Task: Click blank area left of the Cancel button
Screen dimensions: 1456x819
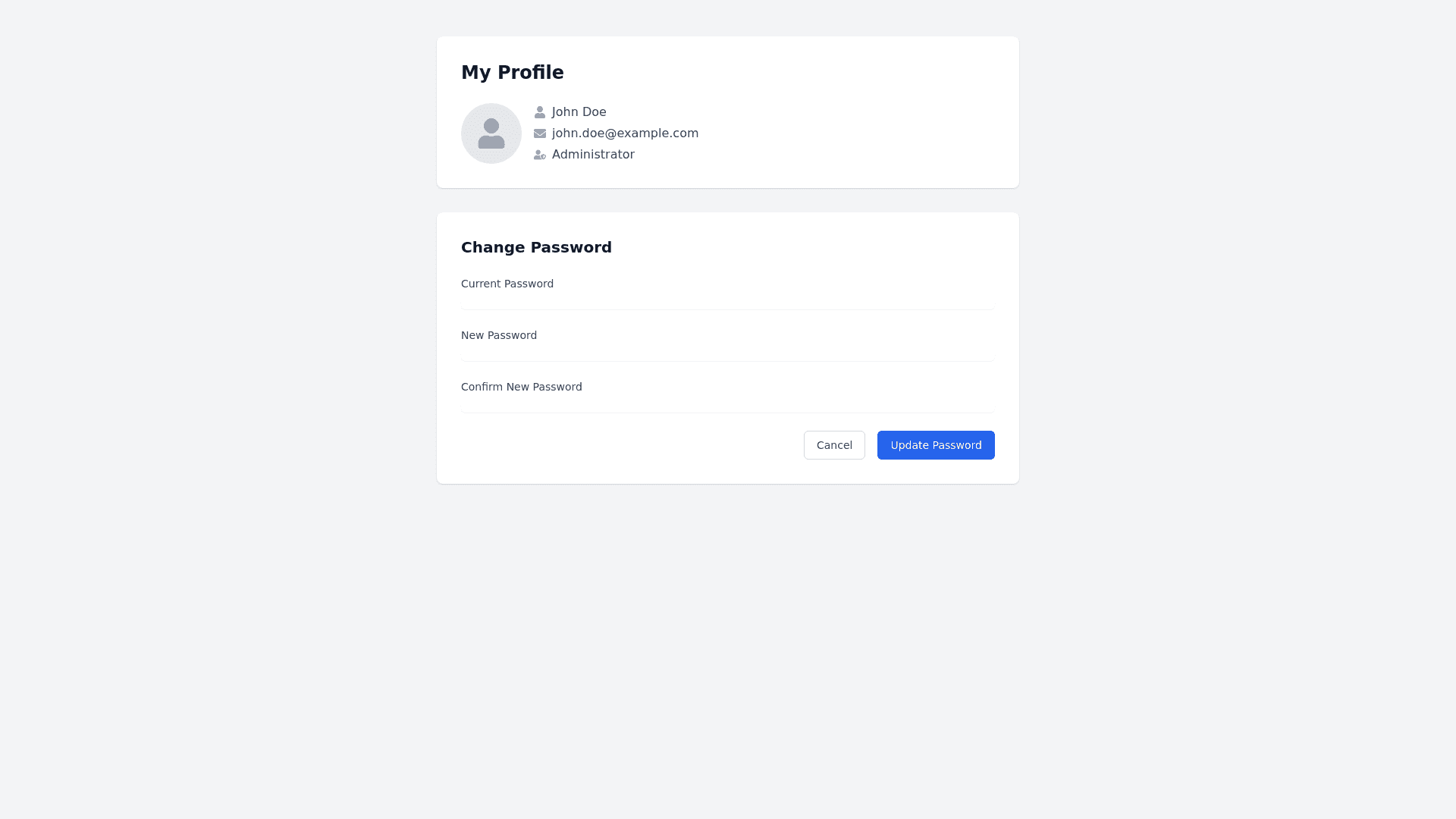Action: pyautogui.click(x=622, y=445)
